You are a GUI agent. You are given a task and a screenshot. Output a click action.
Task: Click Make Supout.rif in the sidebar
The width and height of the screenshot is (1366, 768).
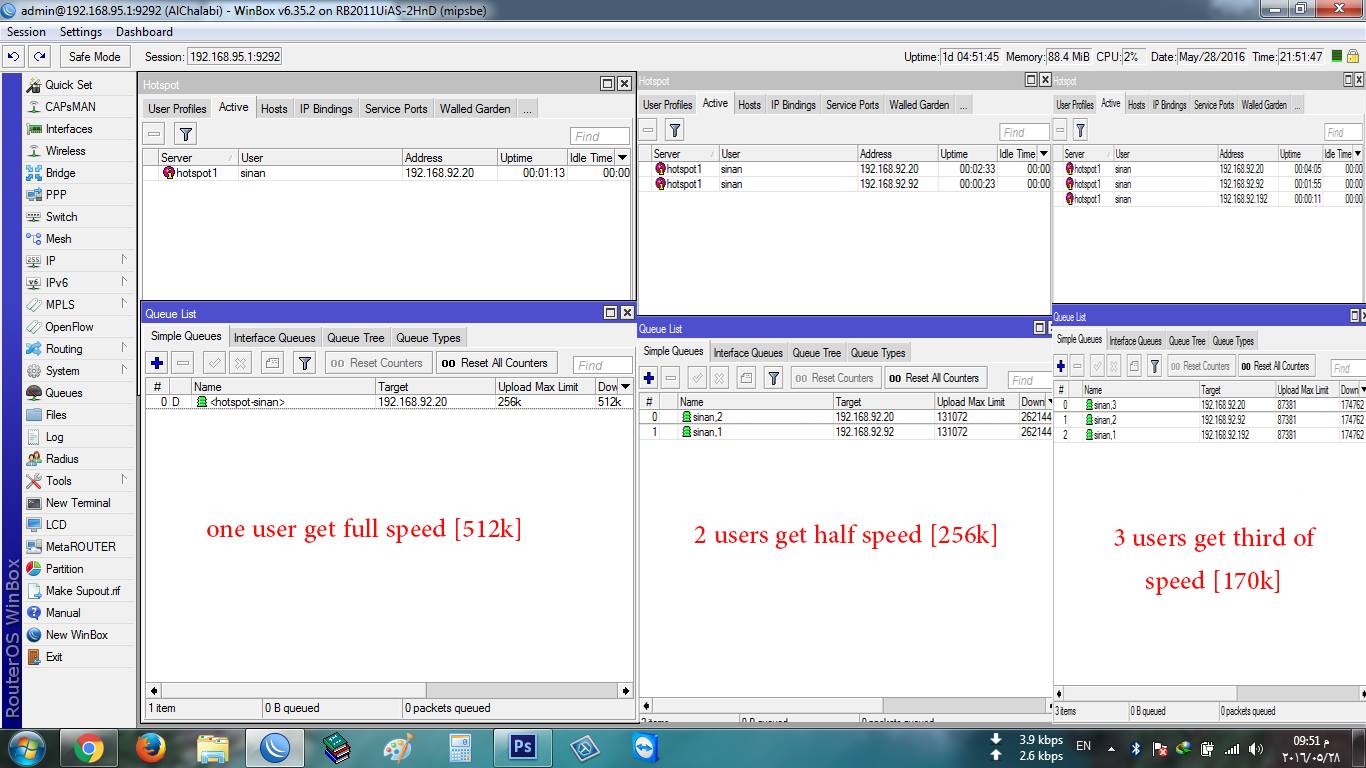82,591
